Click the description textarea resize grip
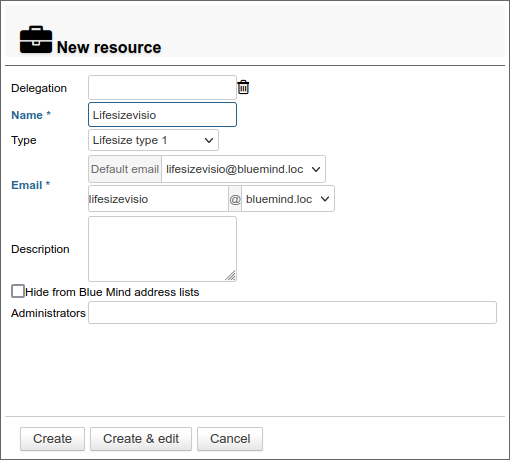 pos(230,275)
